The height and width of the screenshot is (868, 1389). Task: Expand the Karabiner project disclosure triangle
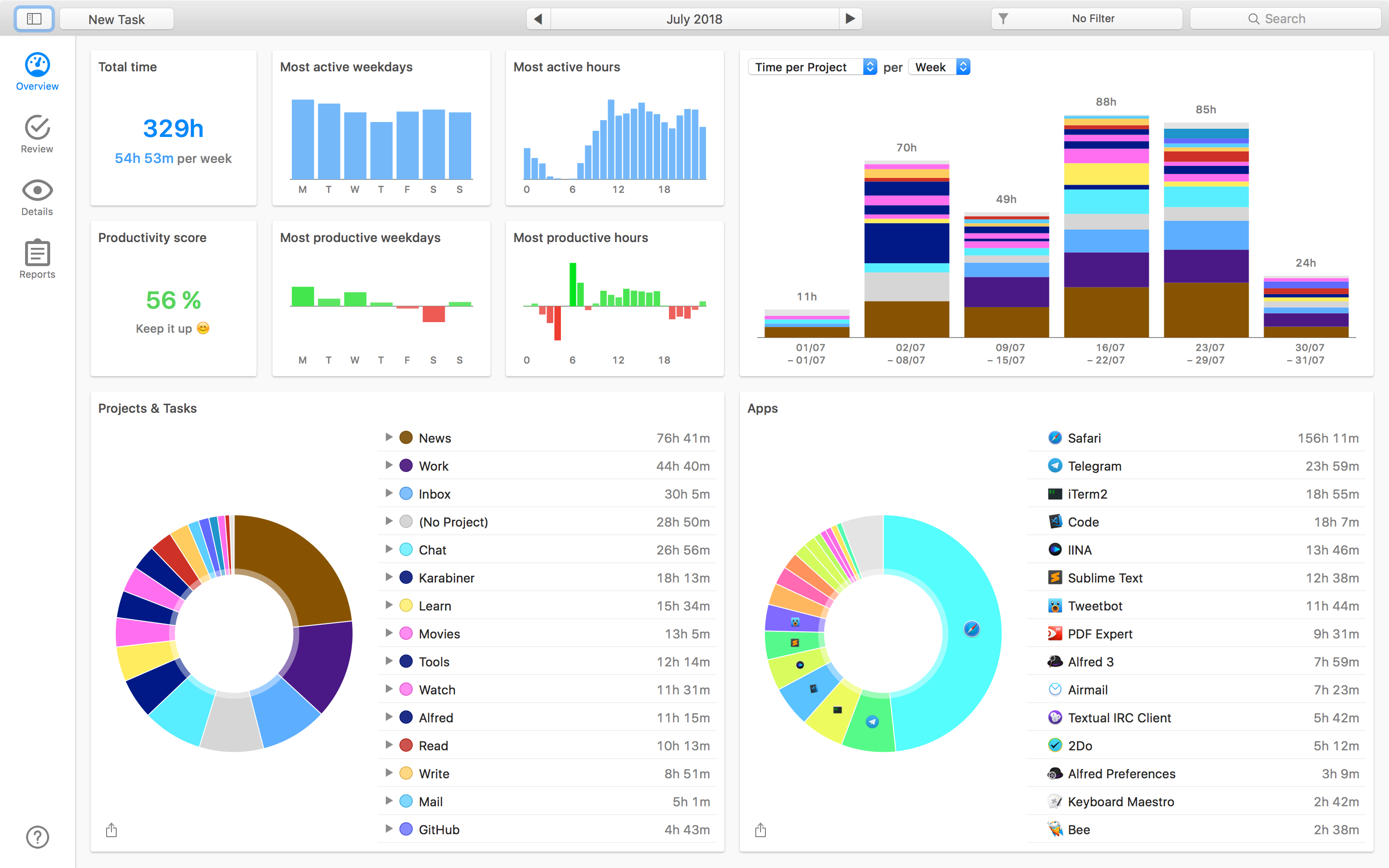(389, 577)
